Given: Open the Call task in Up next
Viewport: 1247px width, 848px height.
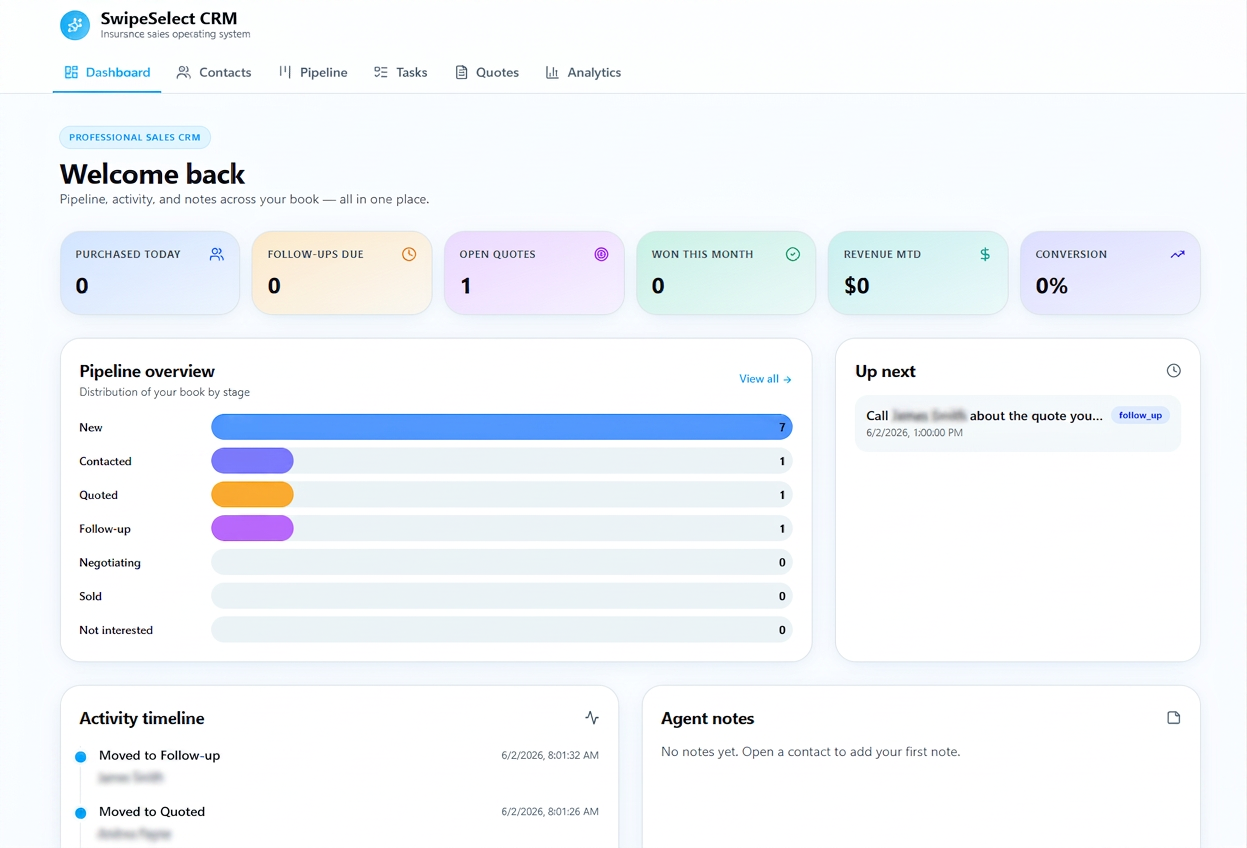Looking at the screenshot, I should point(1018,423).
